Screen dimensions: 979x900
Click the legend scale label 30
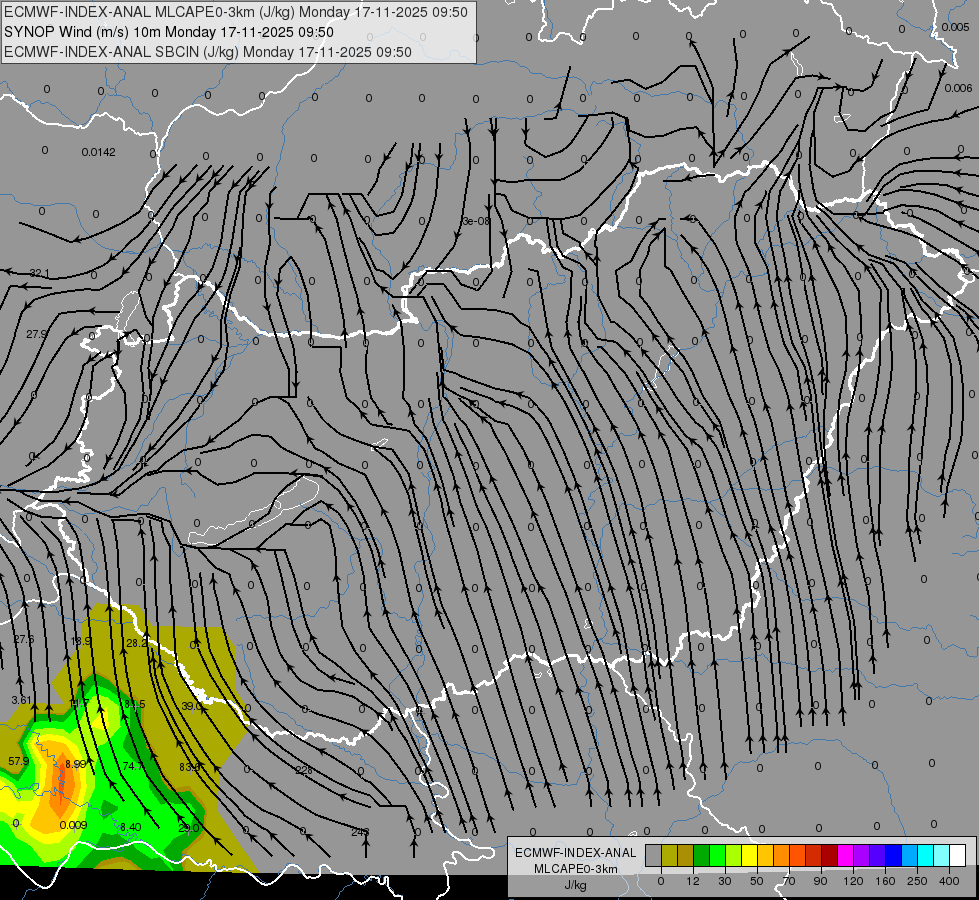coord(724,881)
